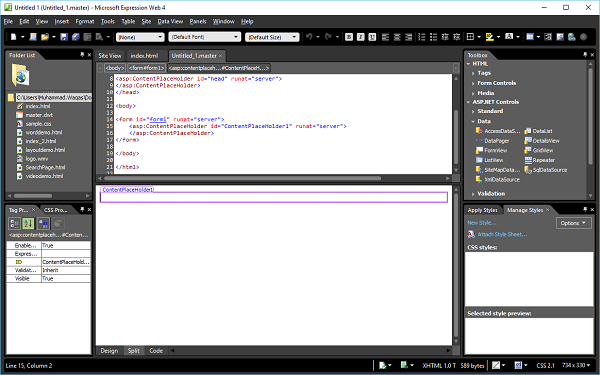Select the DataList control in Toolbox
This screenshot has height=375, width=600.
pos(538,131)
